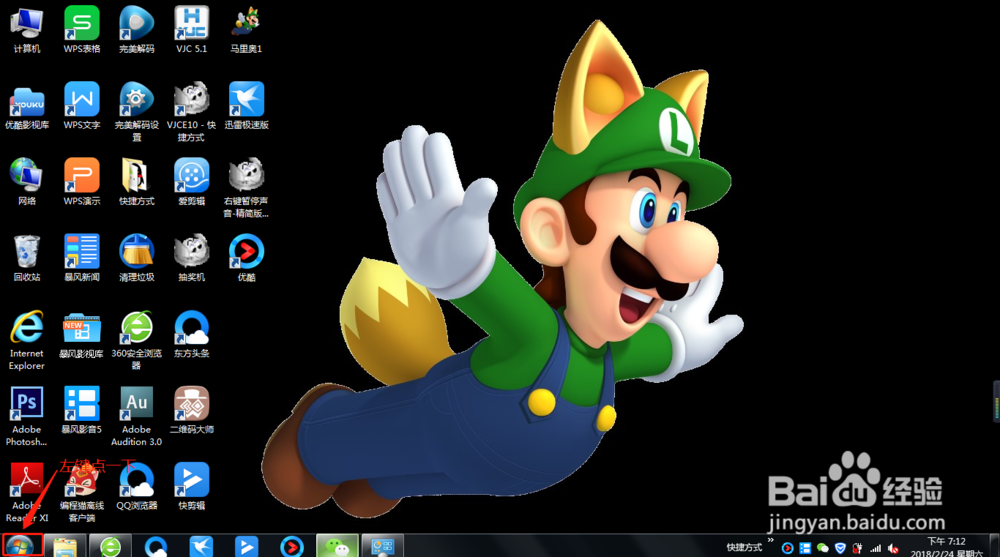Select the Adobe Audition 3.0 desktop icon
The height and width of the screenshot is (557, 1000).
[136, 416]
